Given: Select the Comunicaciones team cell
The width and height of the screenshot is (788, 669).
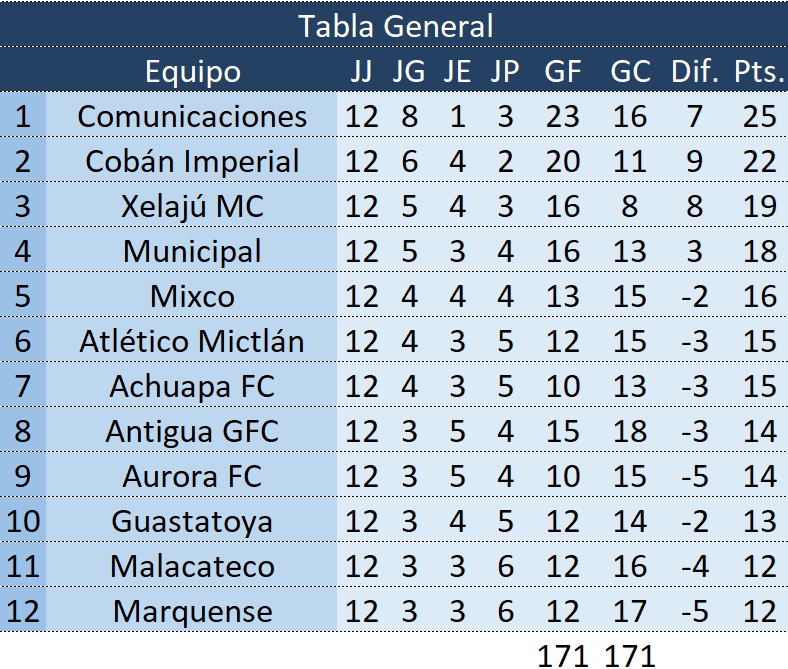Looking at the screenshot, I should (192, 117).
